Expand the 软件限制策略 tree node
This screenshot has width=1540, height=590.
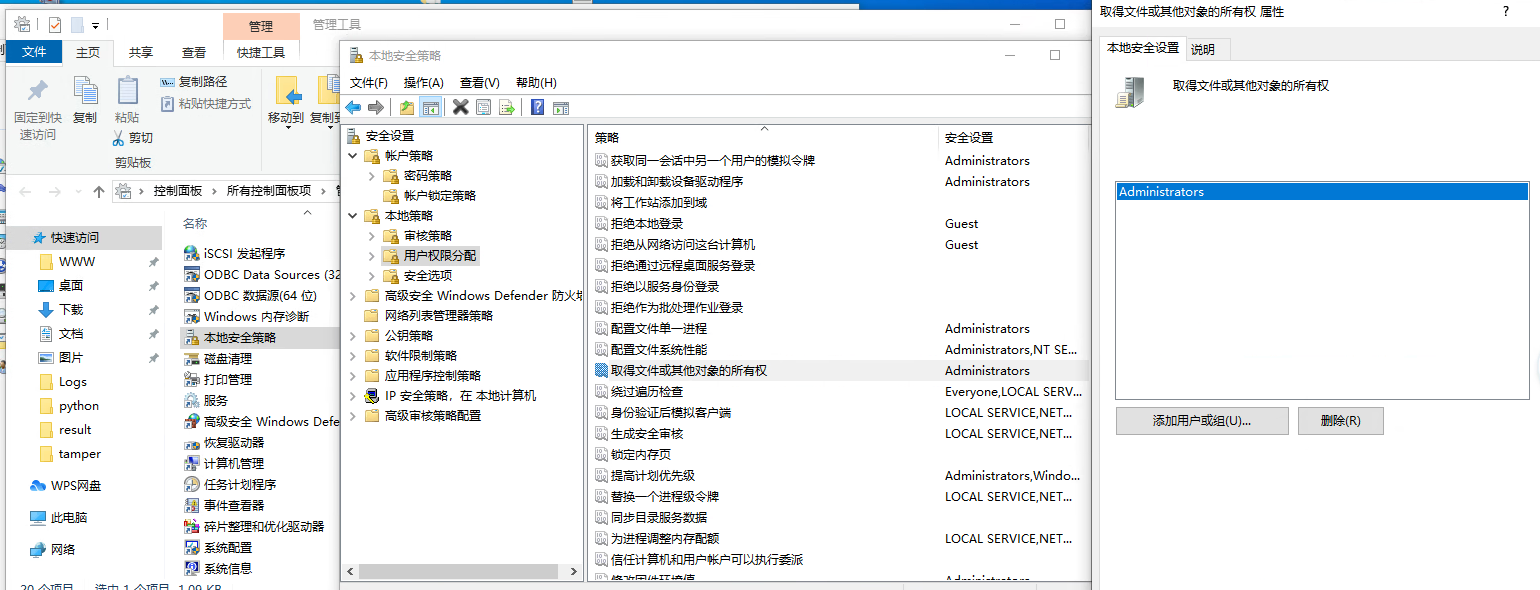(352, 355)
